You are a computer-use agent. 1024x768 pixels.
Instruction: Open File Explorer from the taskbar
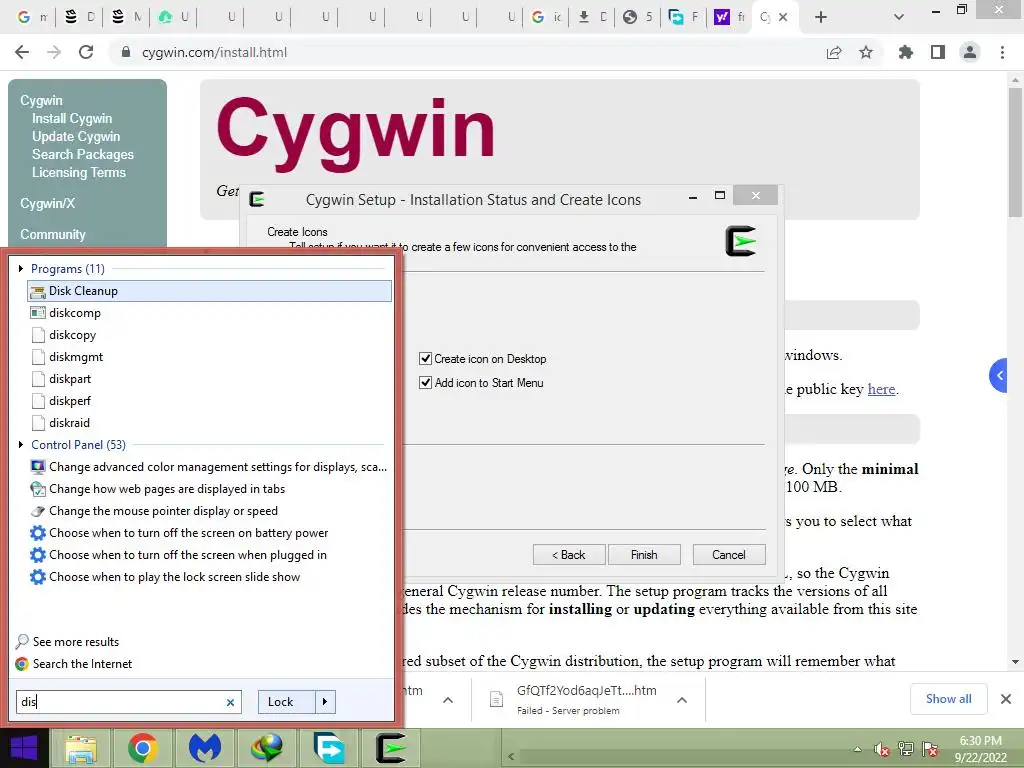(80, 748)
